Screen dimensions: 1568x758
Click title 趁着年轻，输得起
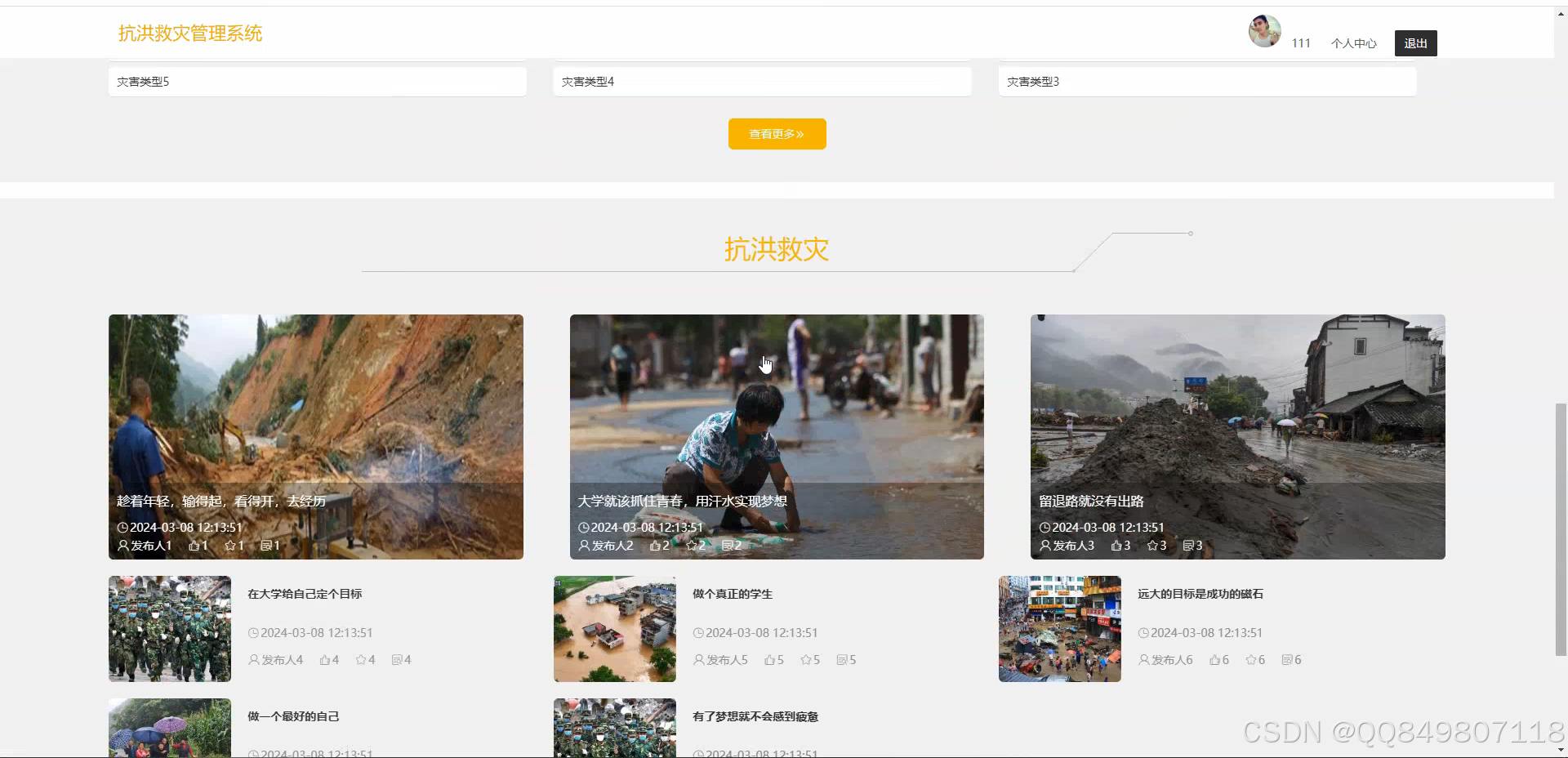[221, 501]
